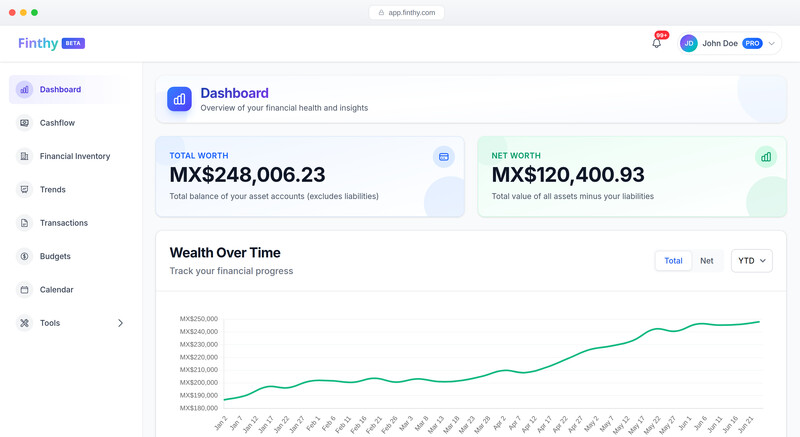Click the Total Worth card icon

443,157
